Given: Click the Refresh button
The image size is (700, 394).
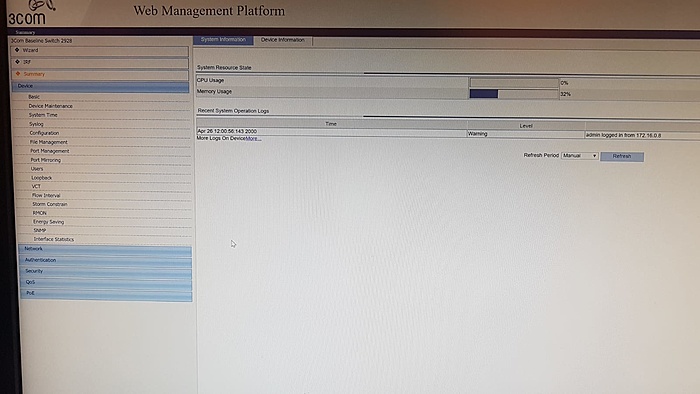Looking at the screenshot, I should click(x=622, y=157).
